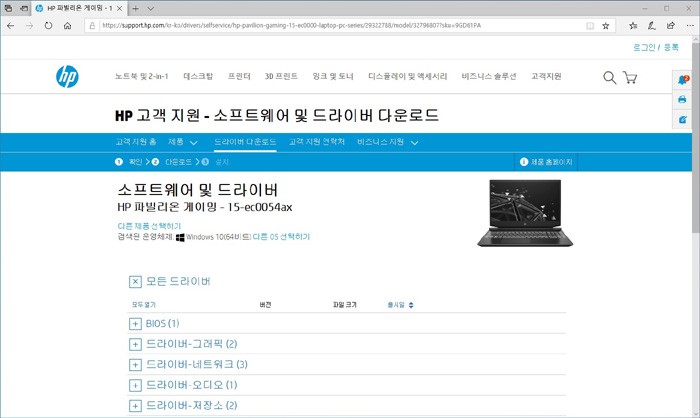Viewport: 700px width, 418px height.
Task: Click the HP logo icon
Action: pos(67,76)
